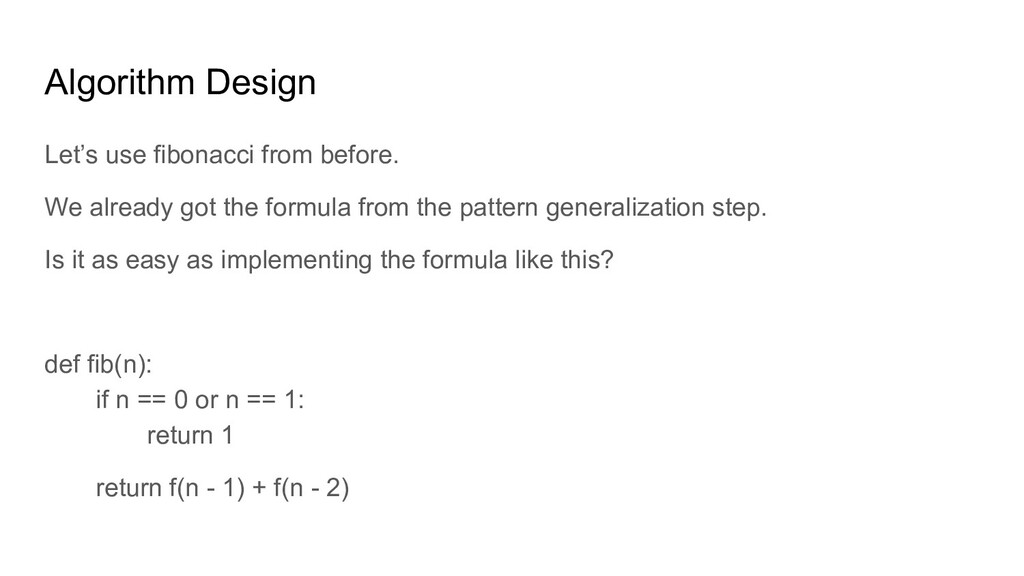Click the "def" keyword in code

[62, 364]
